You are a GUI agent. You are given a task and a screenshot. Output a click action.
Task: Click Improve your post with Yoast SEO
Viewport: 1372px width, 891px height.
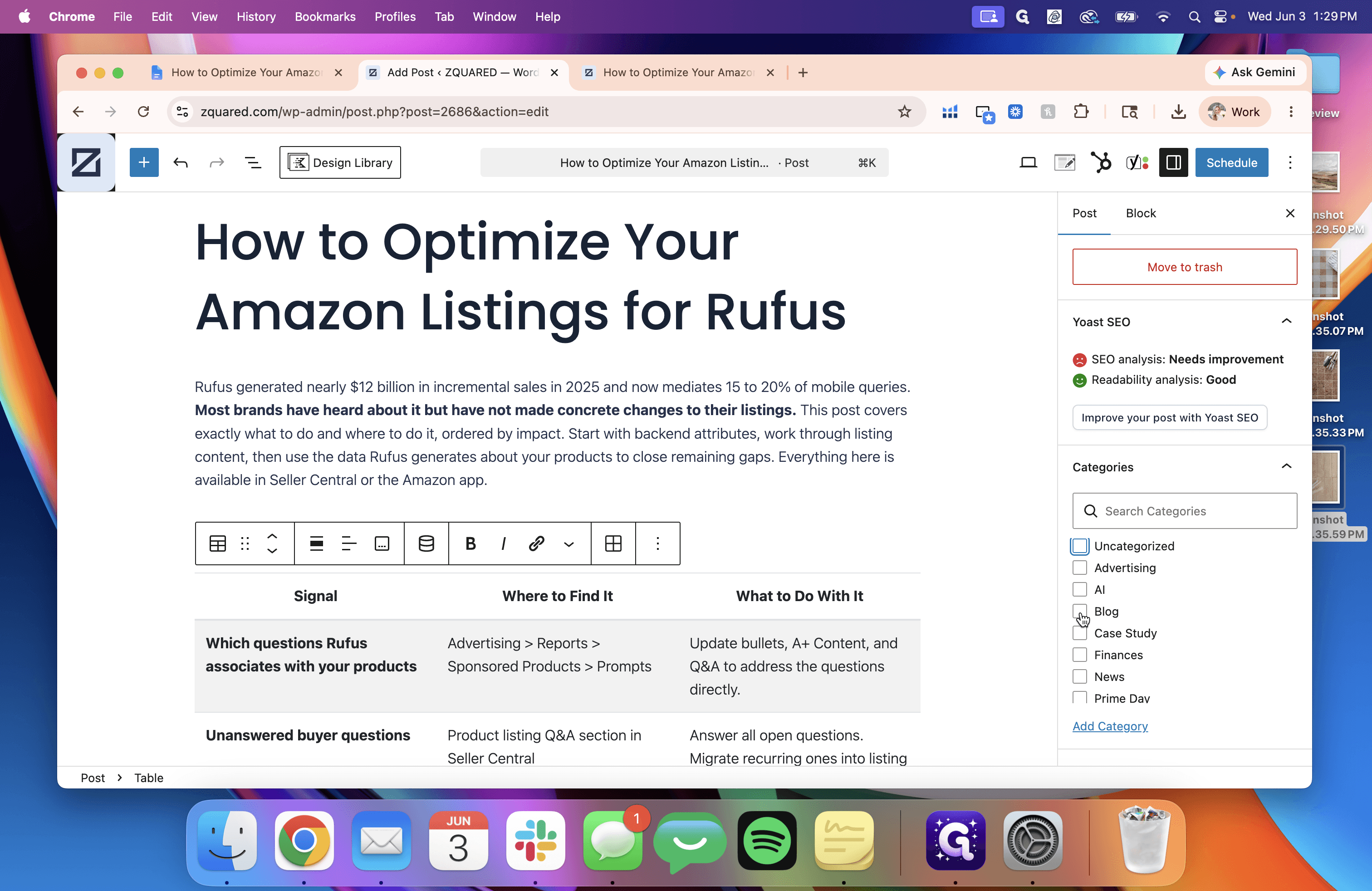click(1169, 417)
